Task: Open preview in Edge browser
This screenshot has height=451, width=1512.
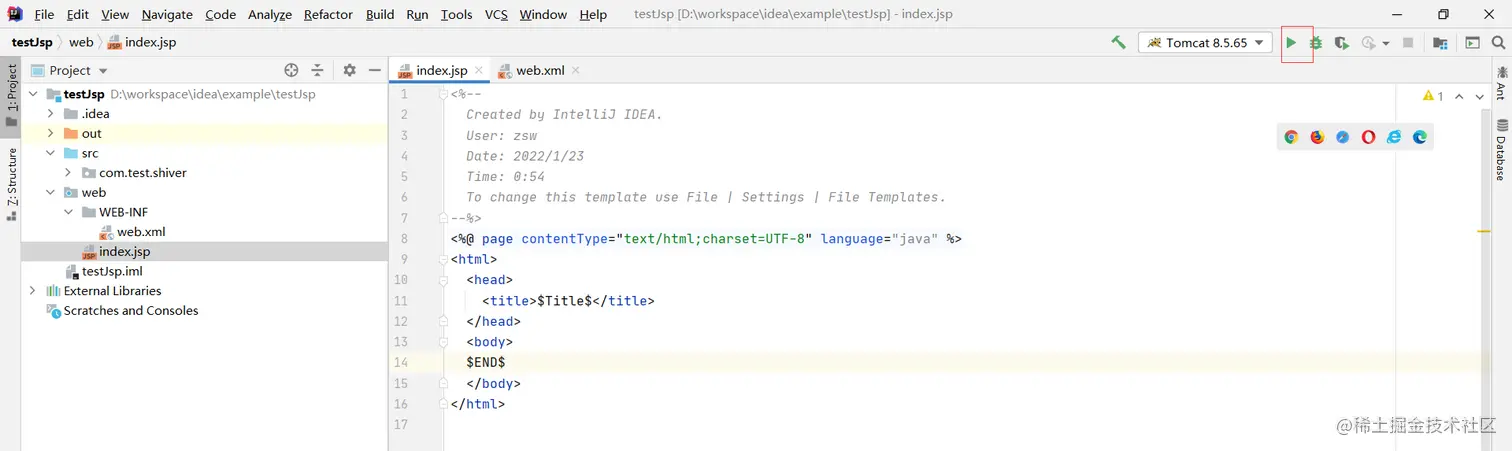Action: pyautogui.click(x=1419, y=137)
